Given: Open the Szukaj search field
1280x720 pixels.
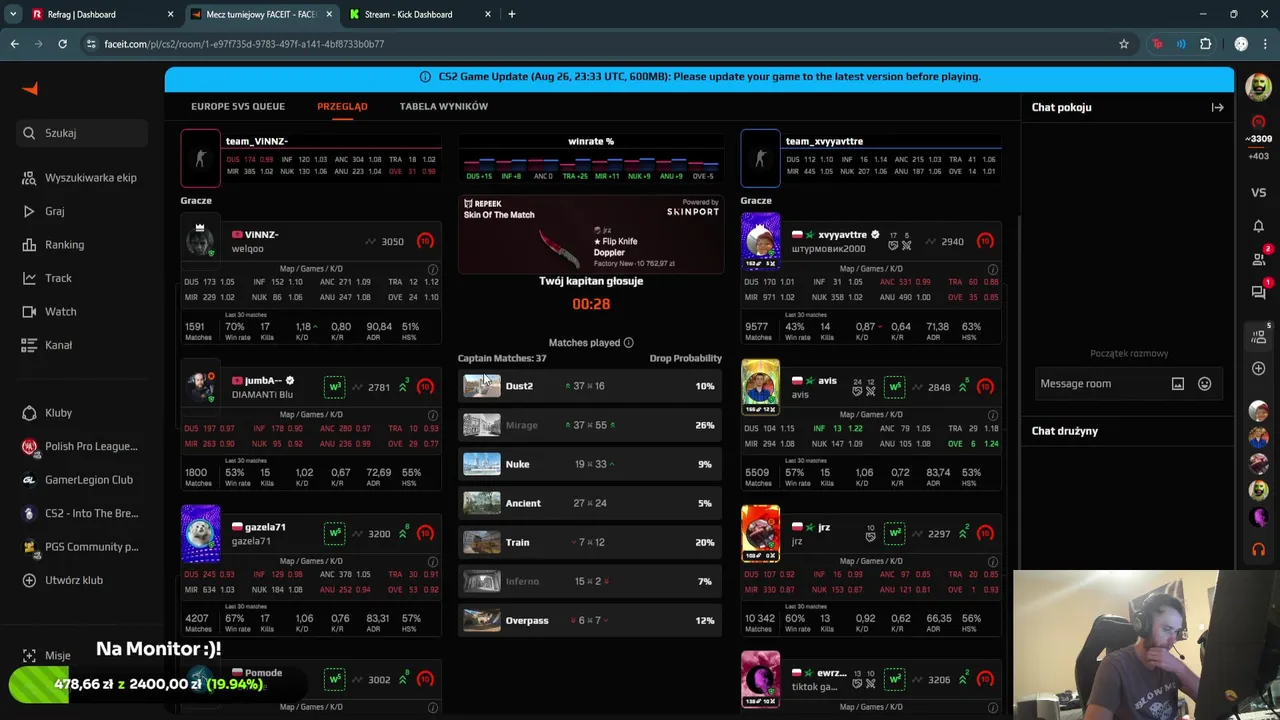Looking at the screenshot, I should click(x=82, y=133).
